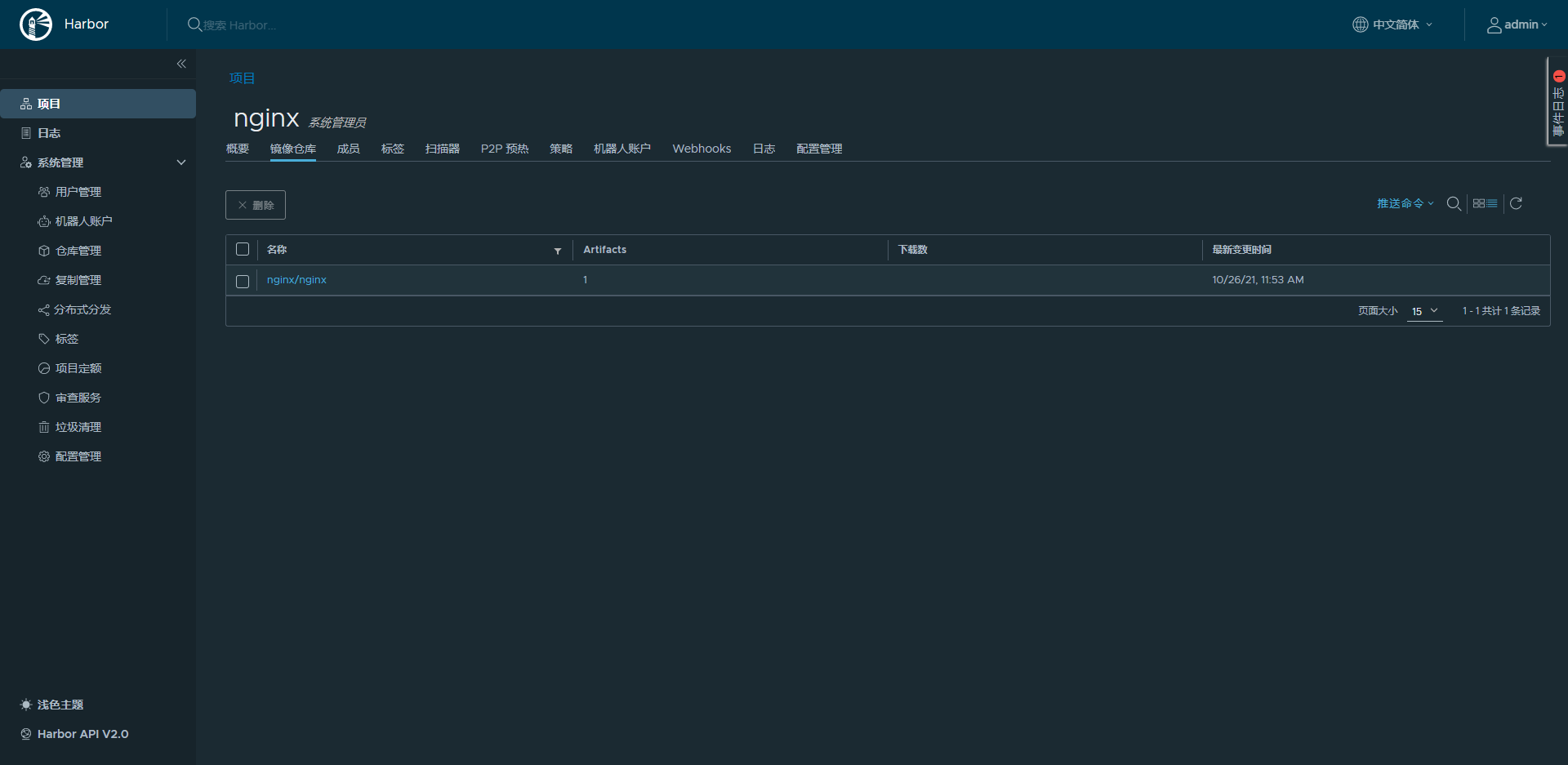The image size is (1568, 765).
Task: Click the 项目 breadcrumb link
Action: [242, 78]
